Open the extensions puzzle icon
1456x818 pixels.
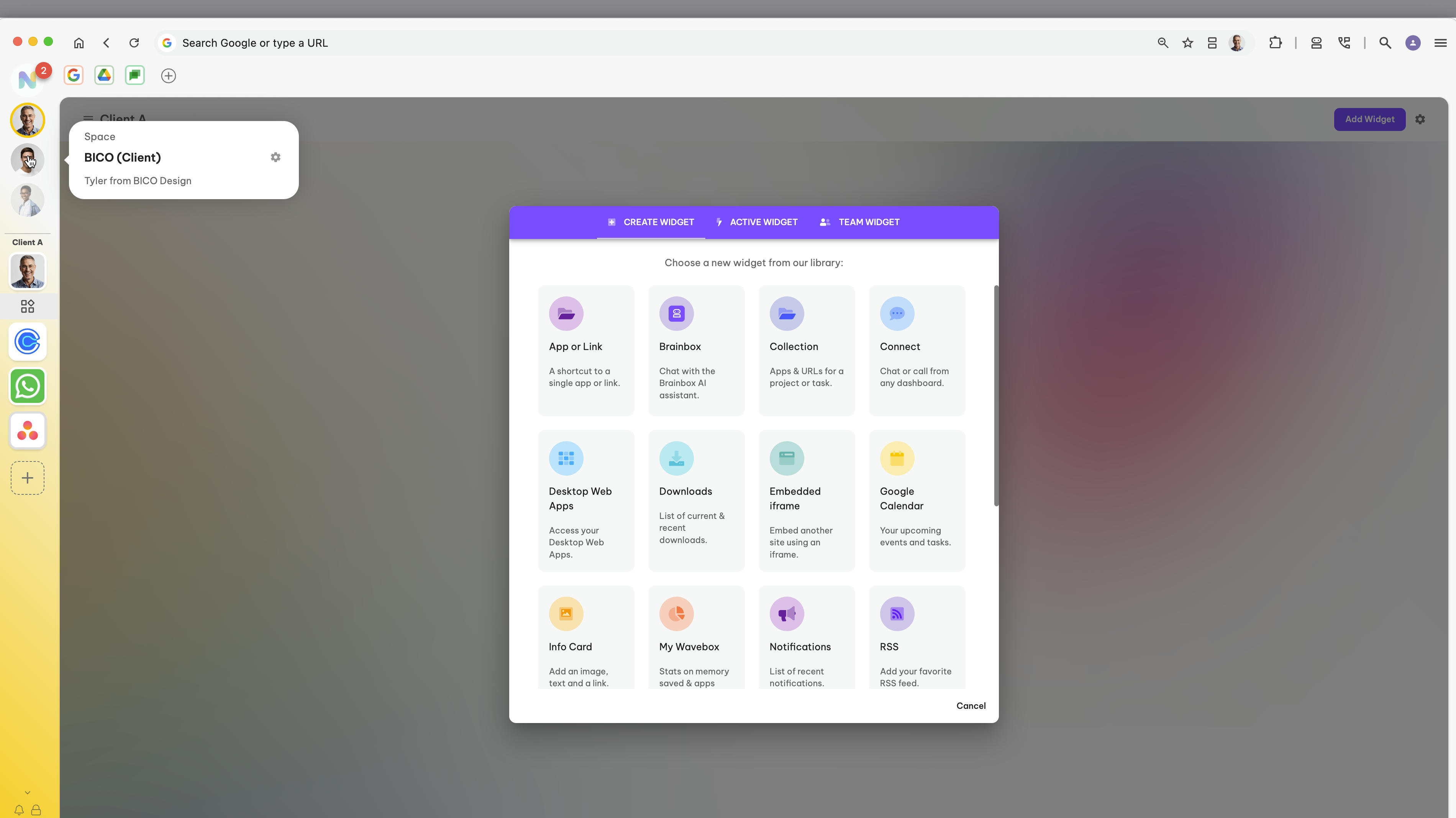[x=1276, y=43]
